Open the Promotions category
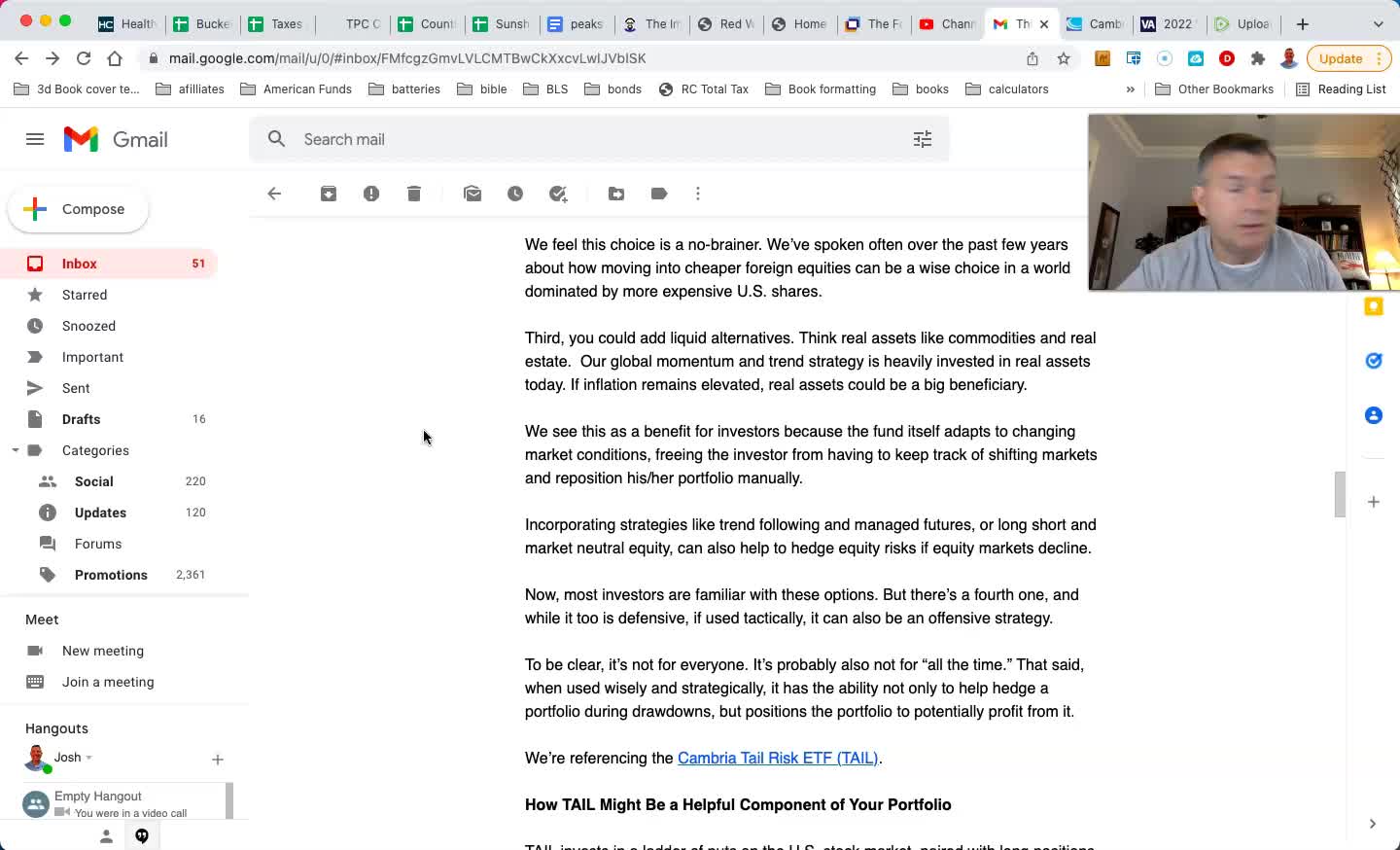 [109, 575]
